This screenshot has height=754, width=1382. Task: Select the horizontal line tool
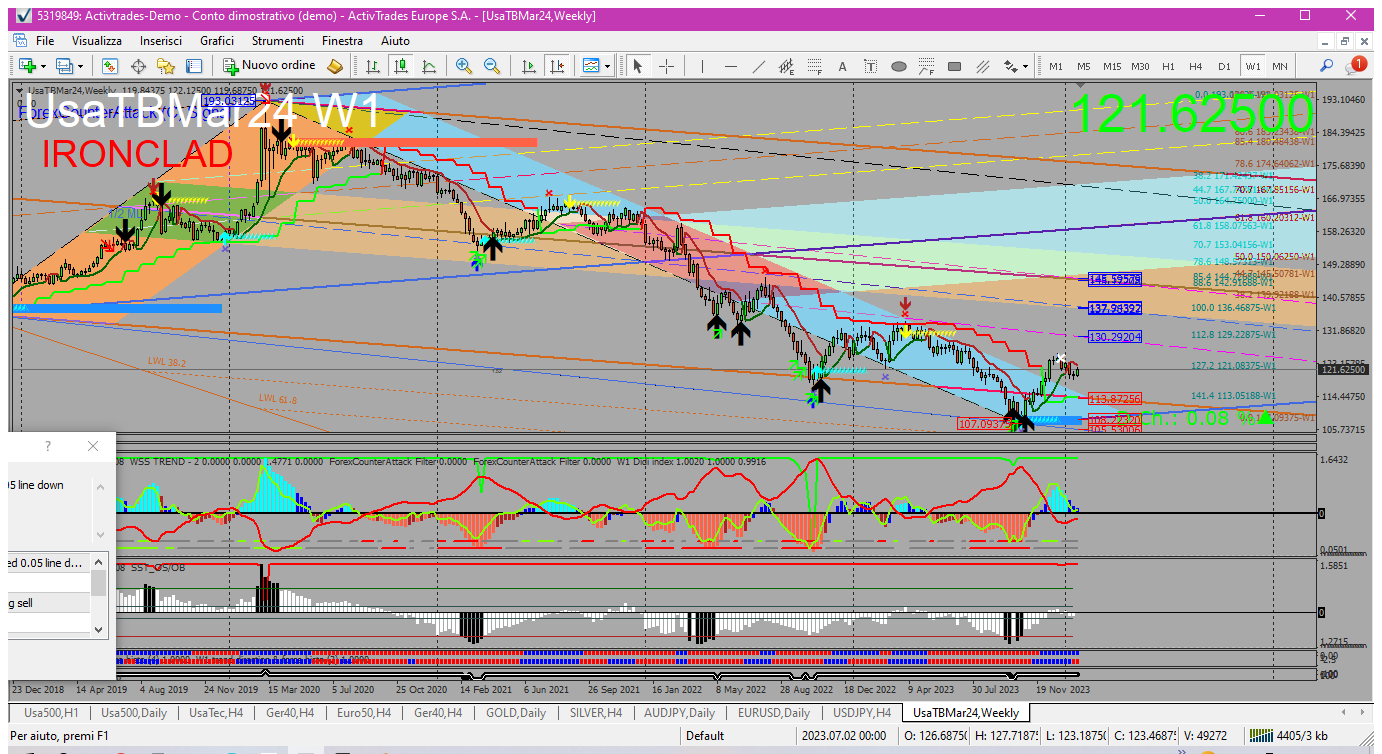pos(731,66)
